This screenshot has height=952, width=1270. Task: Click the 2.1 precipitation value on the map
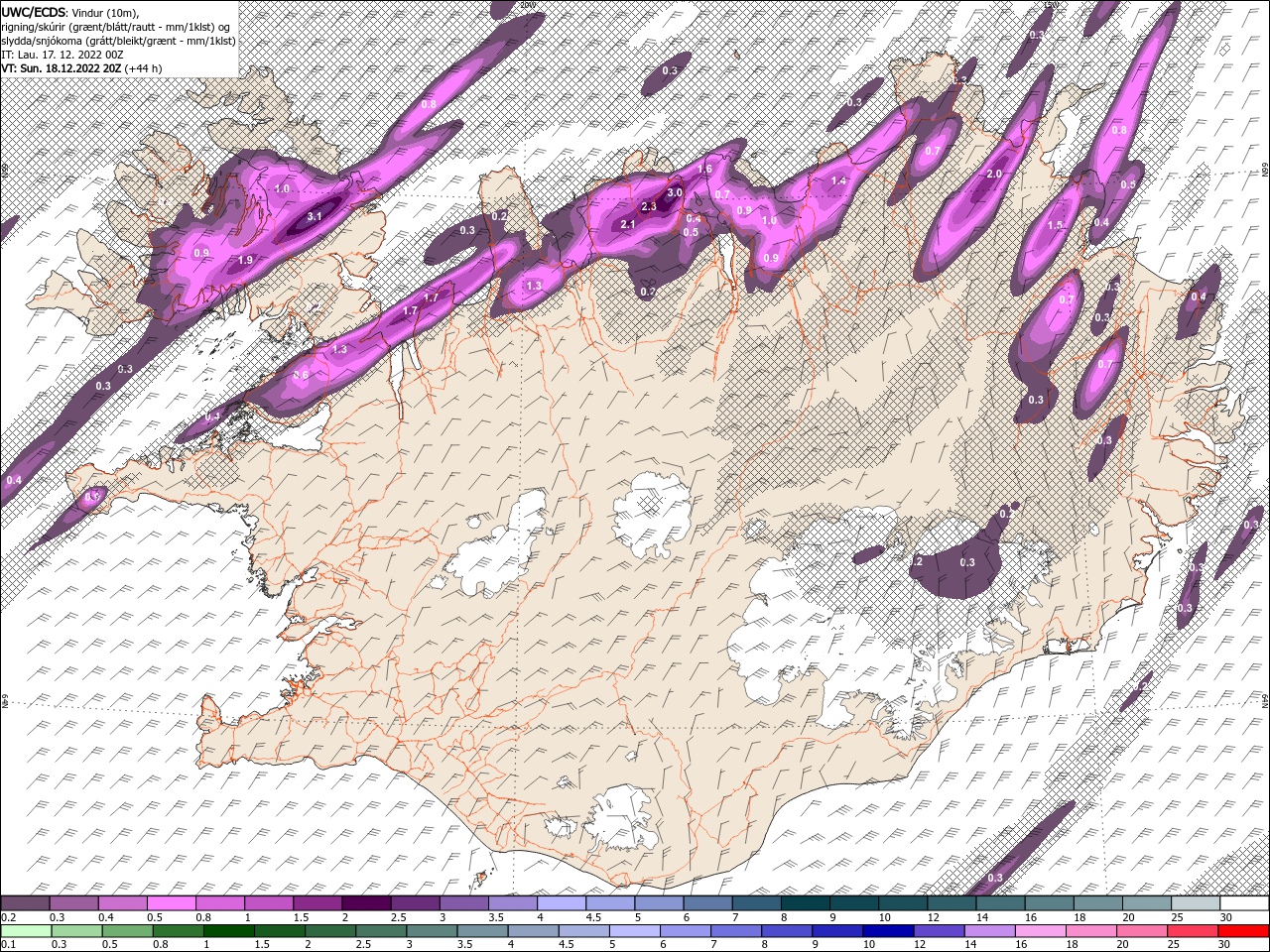pos(627,225)
